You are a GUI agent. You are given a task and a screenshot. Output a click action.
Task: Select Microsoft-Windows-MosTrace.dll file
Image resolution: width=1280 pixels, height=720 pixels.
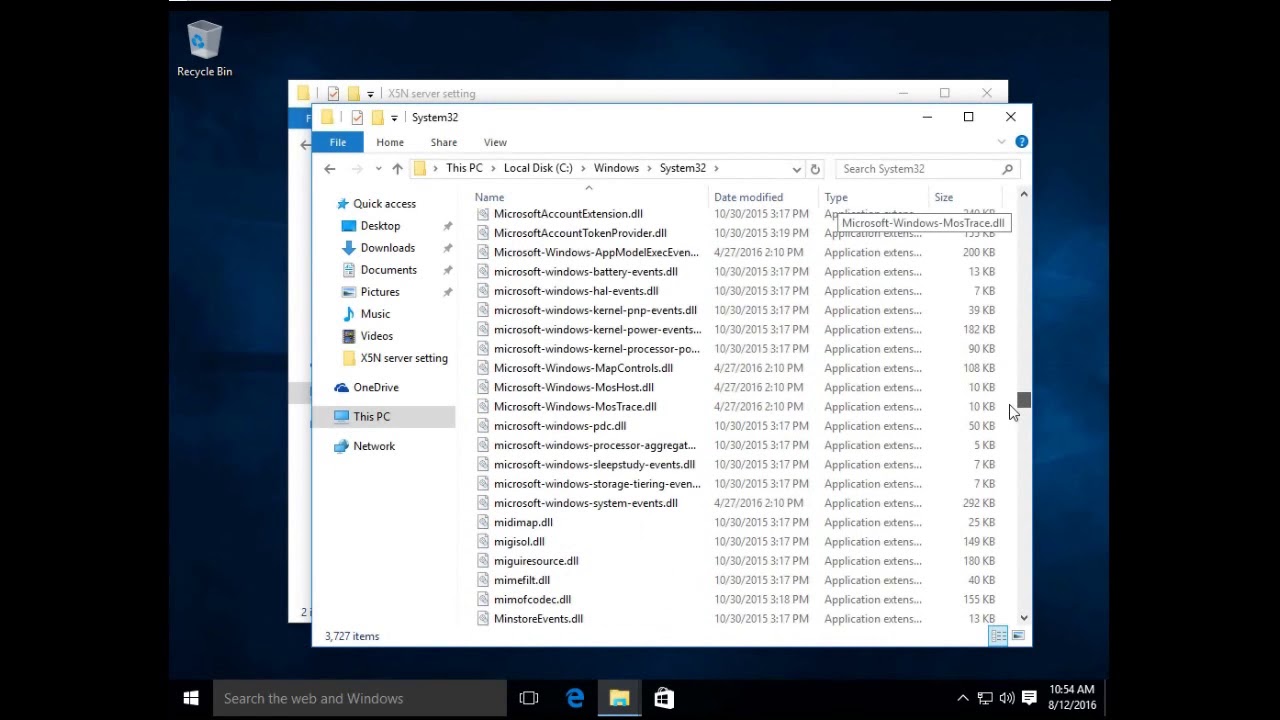[x=575, y=407]
